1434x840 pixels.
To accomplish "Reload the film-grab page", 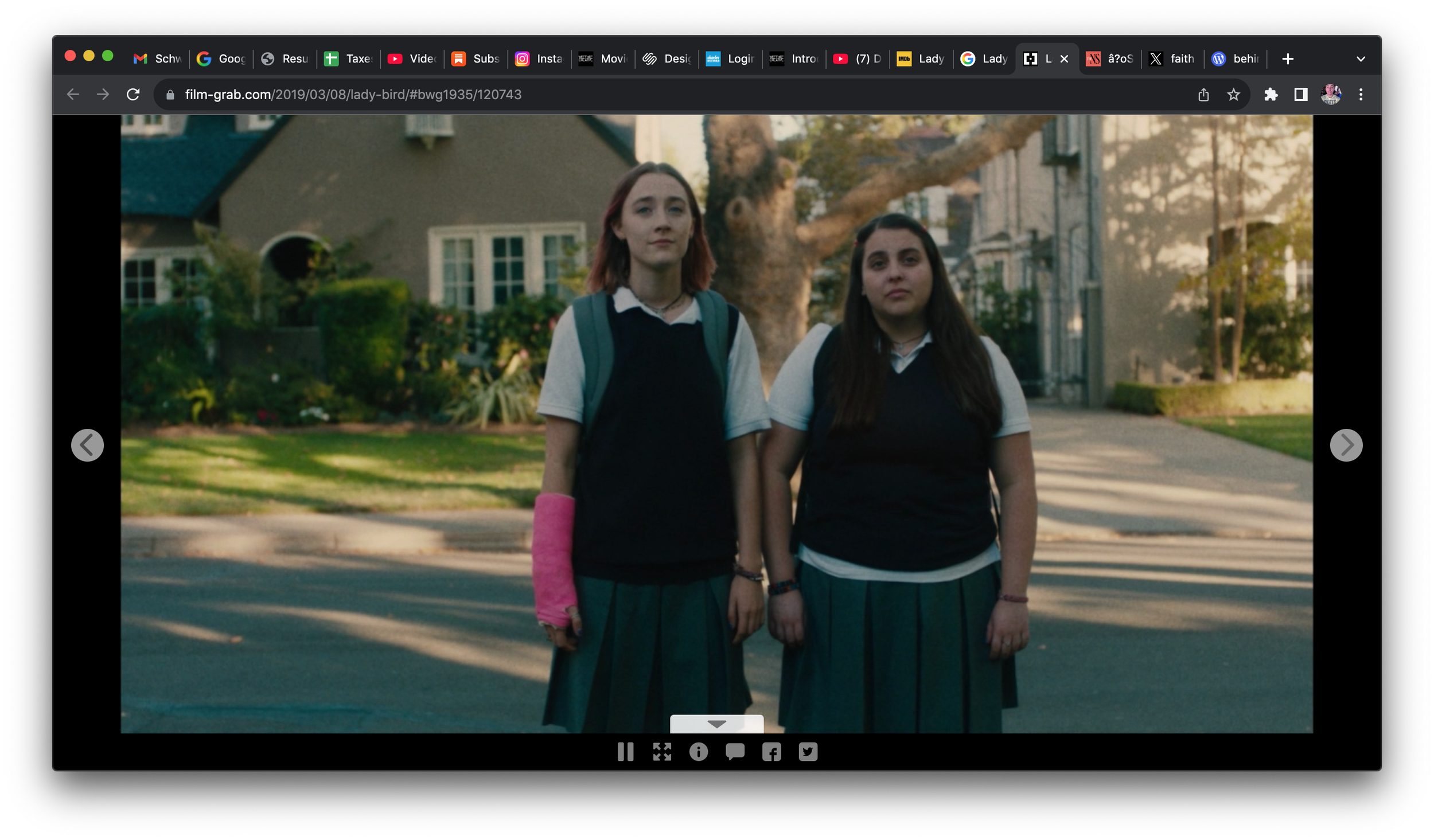I will 133,95.
